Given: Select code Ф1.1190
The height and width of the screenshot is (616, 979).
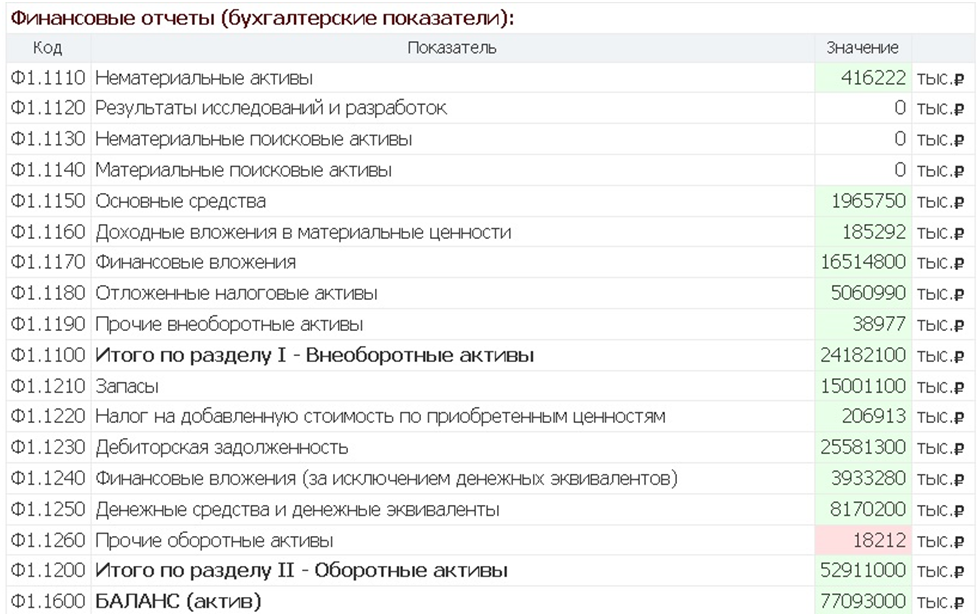Looking at the screenshot, I should [48, 325].
